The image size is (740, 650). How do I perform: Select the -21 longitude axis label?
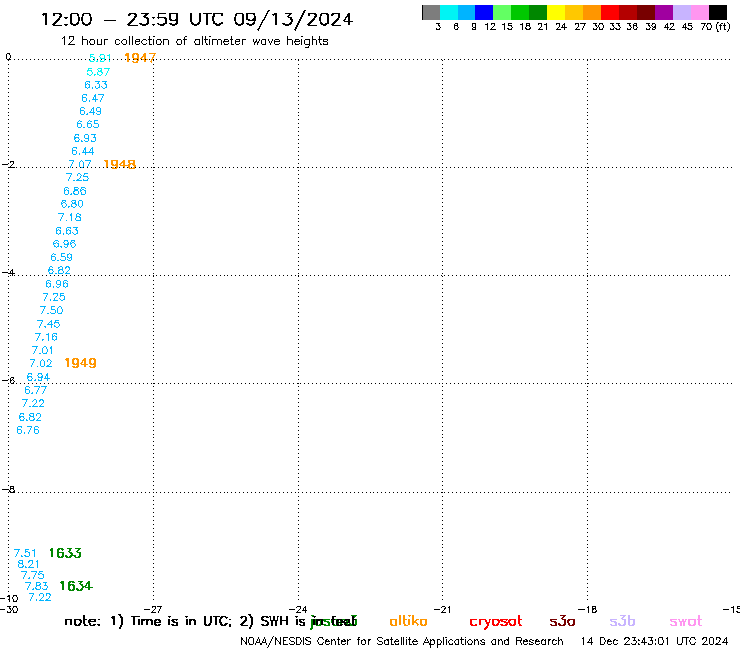coord(442,609)
